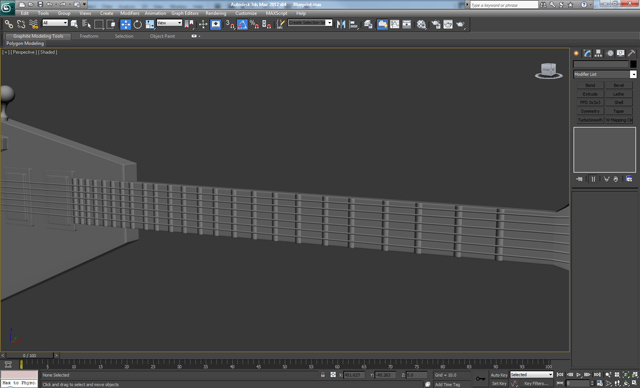Open Material Editor
The height and width of the screenshot is (388, 640).
tap(422, 24)
